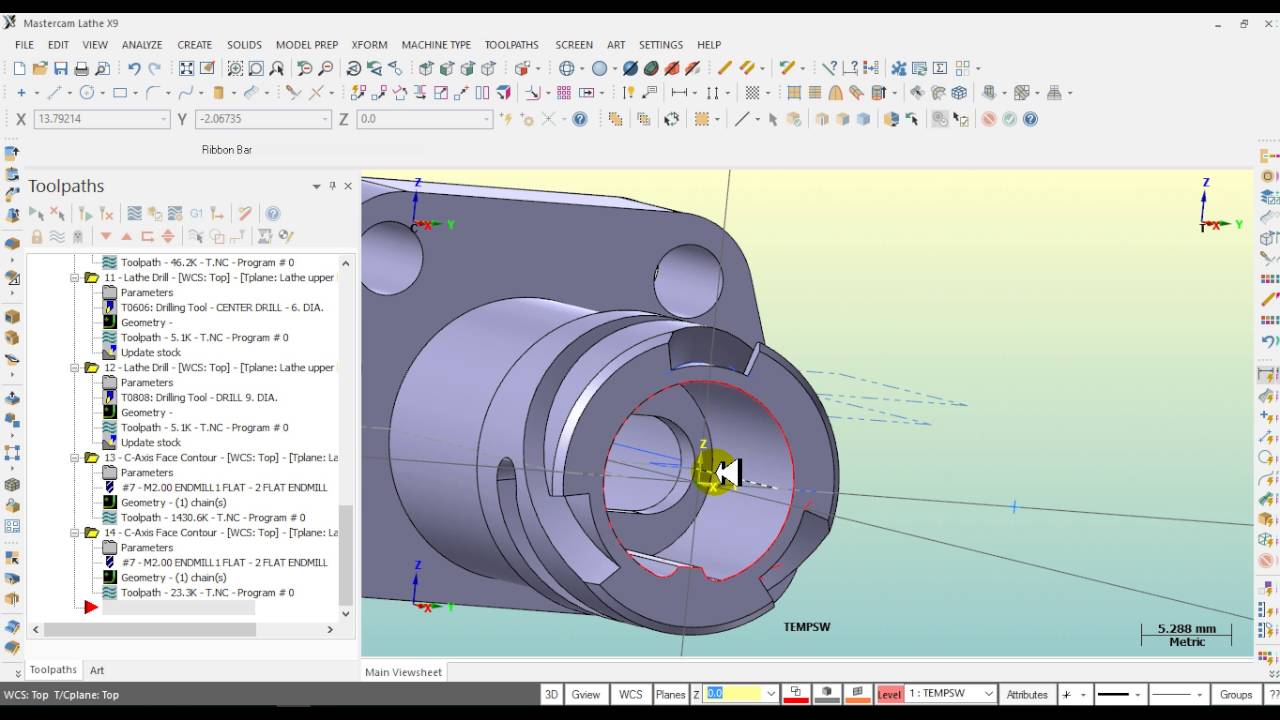Open the SOLIDS menu

(244, 45)
